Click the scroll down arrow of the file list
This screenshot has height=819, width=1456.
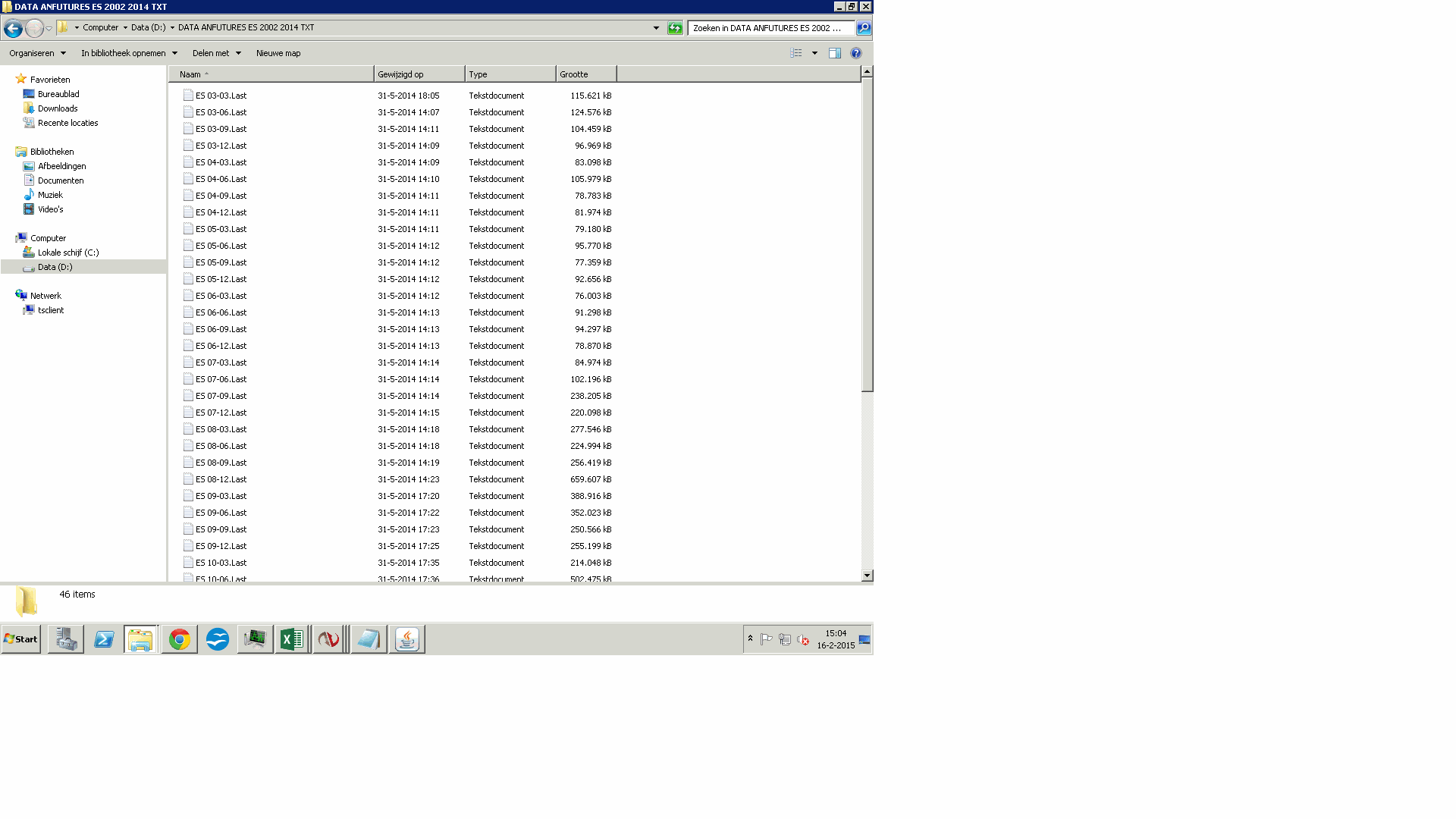[867, 576]
